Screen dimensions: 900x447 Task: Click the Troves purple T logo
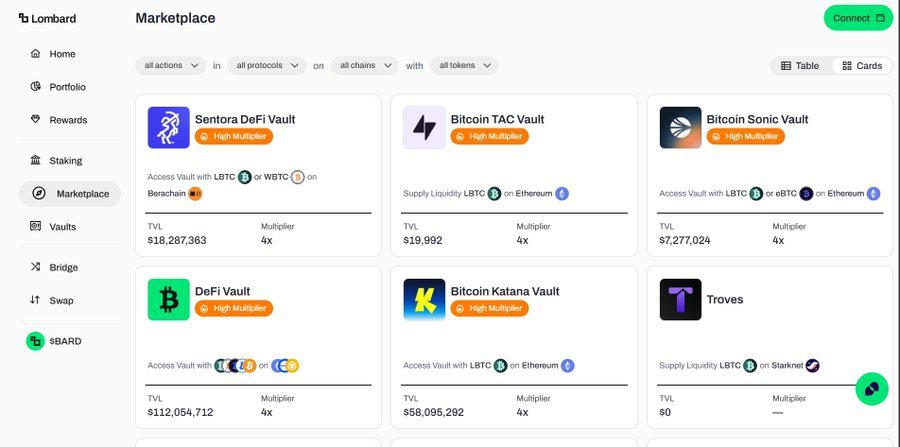coord(680,300)
